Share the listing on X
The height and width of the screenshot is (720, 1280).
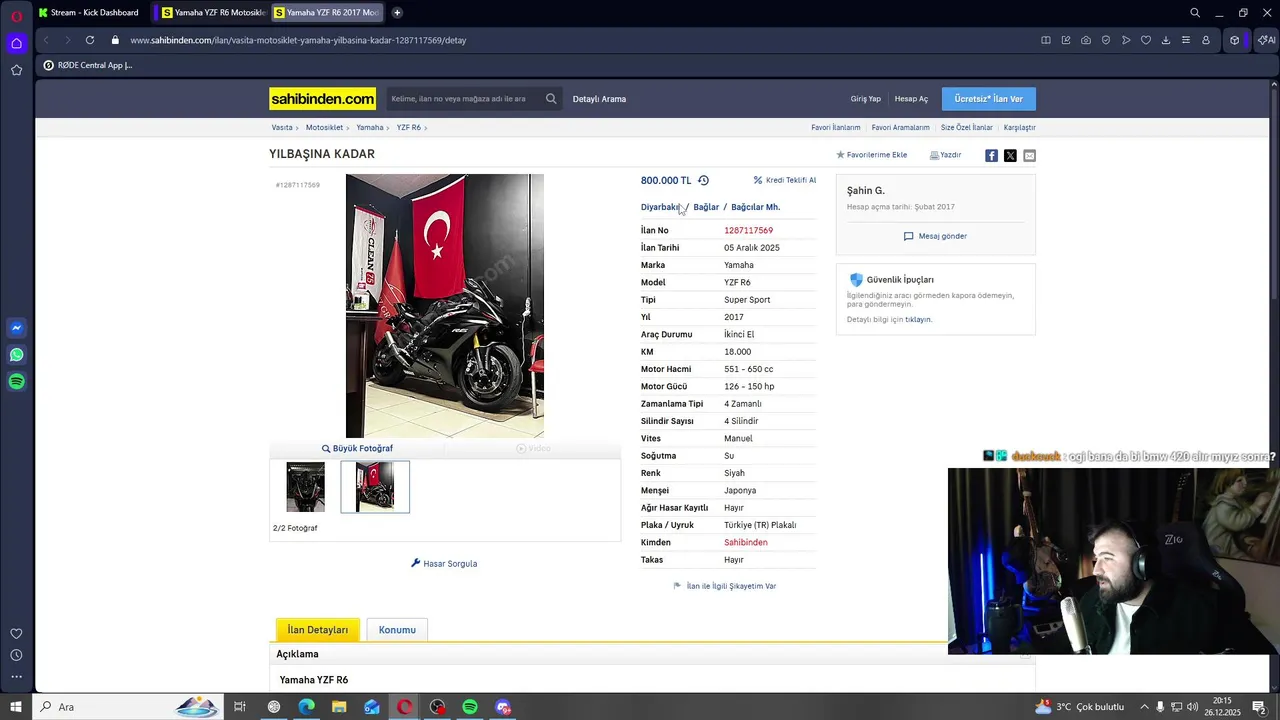[1010, 155]
